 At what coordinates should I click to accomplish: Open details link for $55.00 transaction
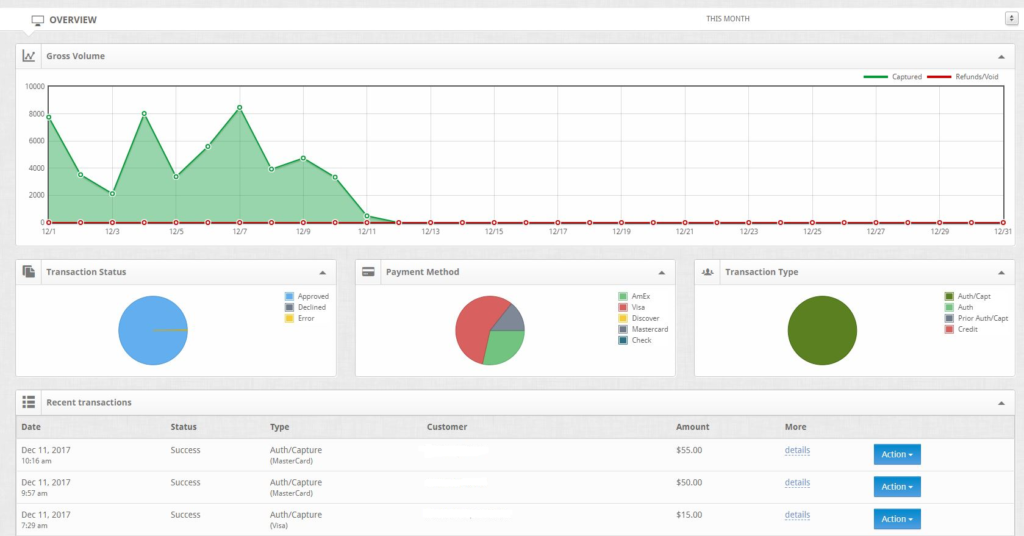pos(797,450)
